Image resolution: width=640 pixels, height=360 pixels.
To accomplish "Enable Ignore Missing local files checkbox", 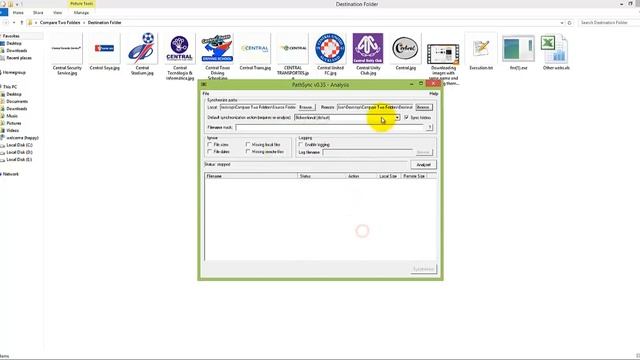I will pyautogui.click(x=248, y=144).
